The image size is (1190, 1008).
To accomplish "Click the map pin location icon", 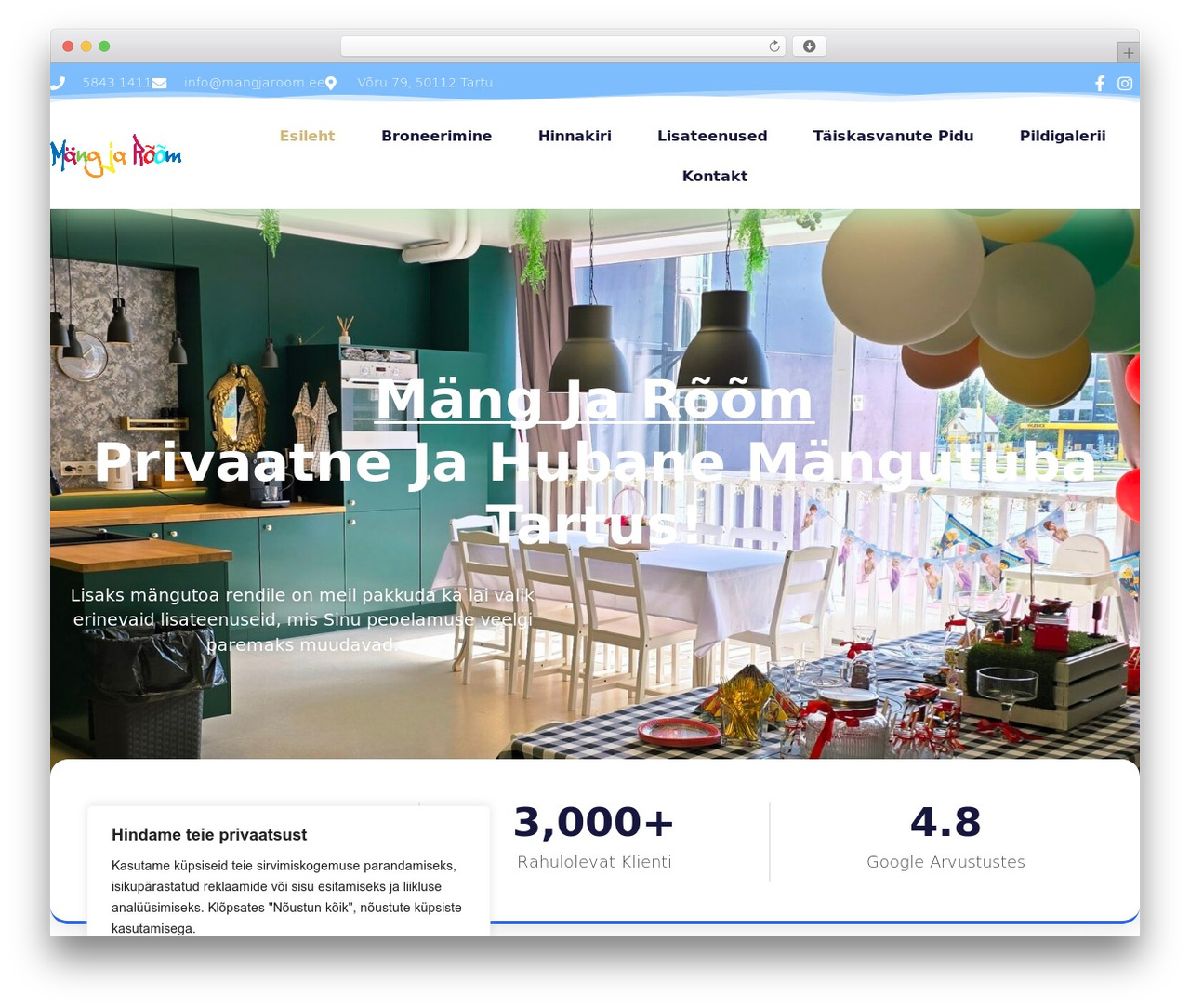I will (x=331, y=83).
